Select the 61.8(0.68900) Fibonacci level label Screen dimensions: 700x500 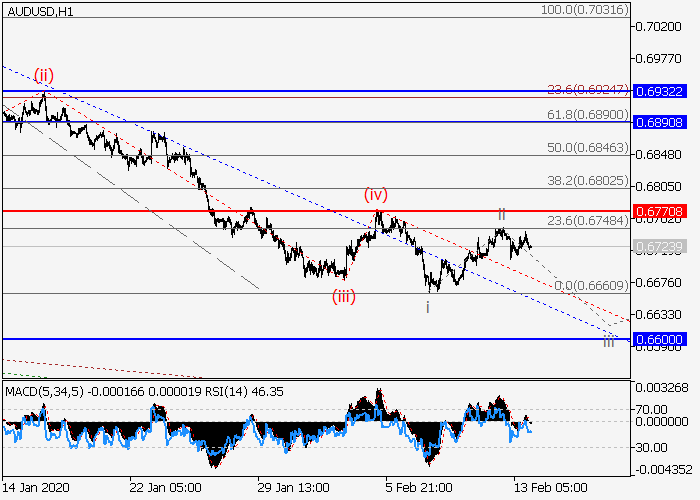click(x=587, y=115)
